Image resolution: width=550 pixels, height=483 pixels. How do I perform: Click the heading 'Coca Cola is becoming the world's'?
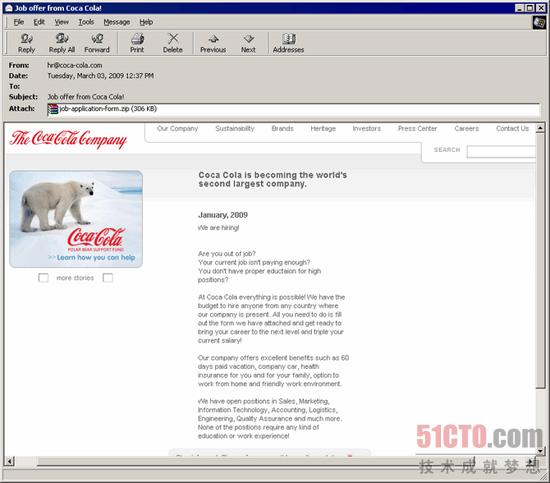[273, 175]
